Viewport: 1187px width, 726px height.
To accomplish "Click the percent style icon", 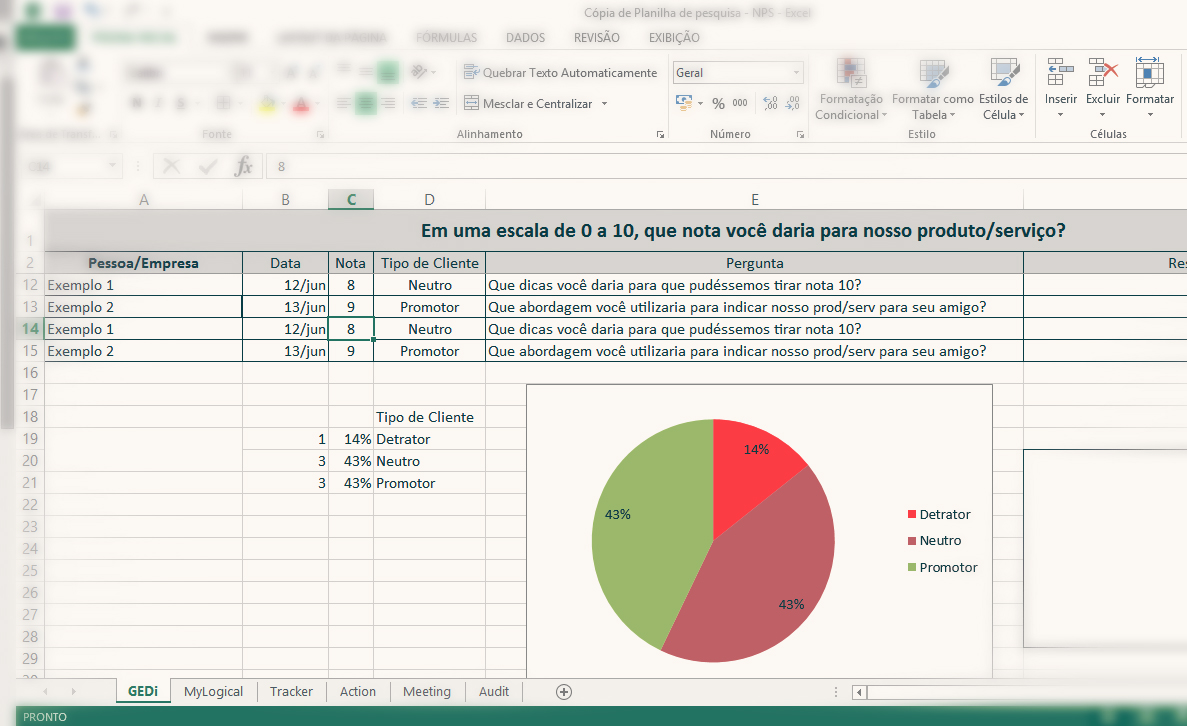I will pos(719,103).
